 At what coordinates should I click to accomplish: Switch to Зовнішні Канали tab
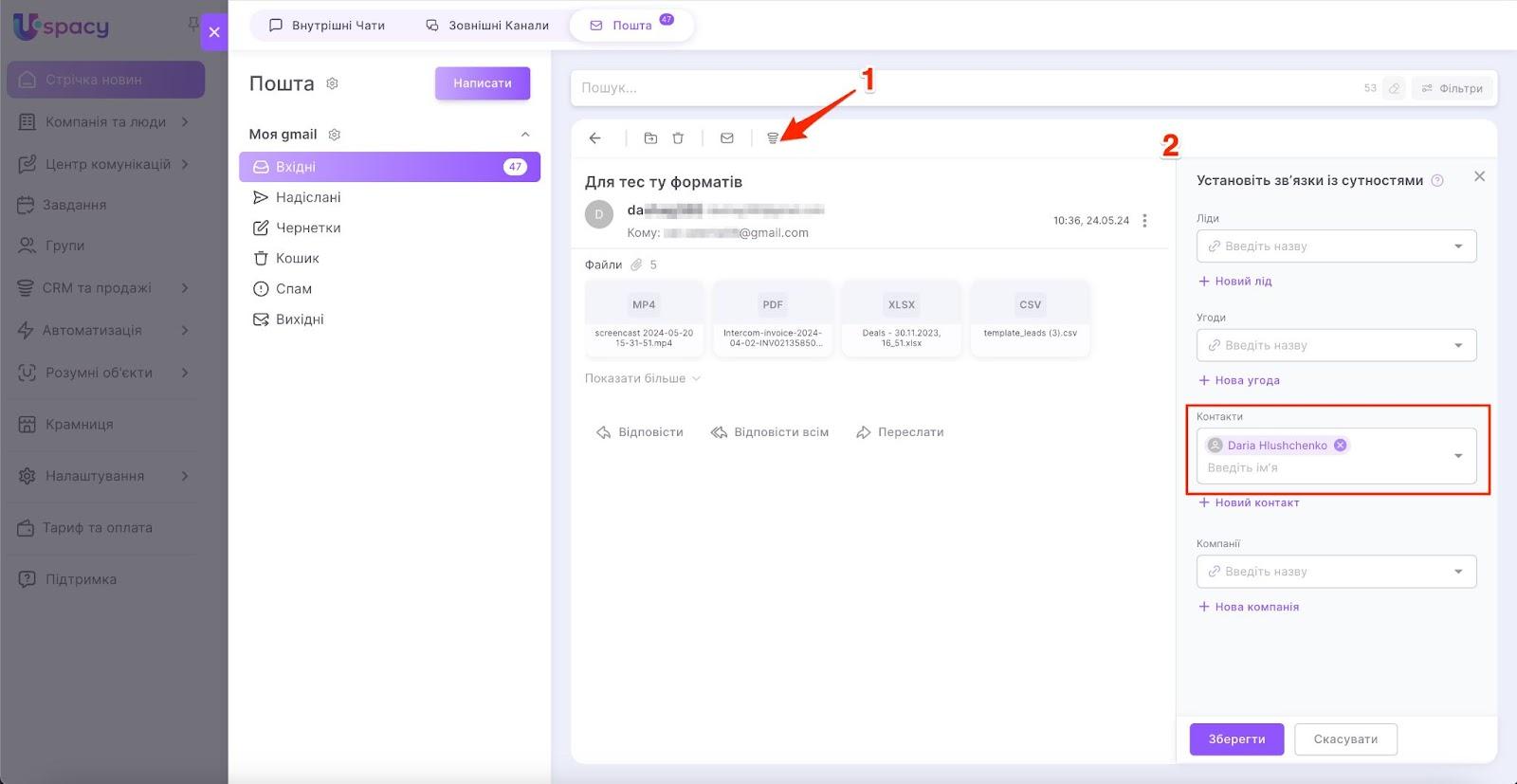pyautogui.click(x=487, y=26)
